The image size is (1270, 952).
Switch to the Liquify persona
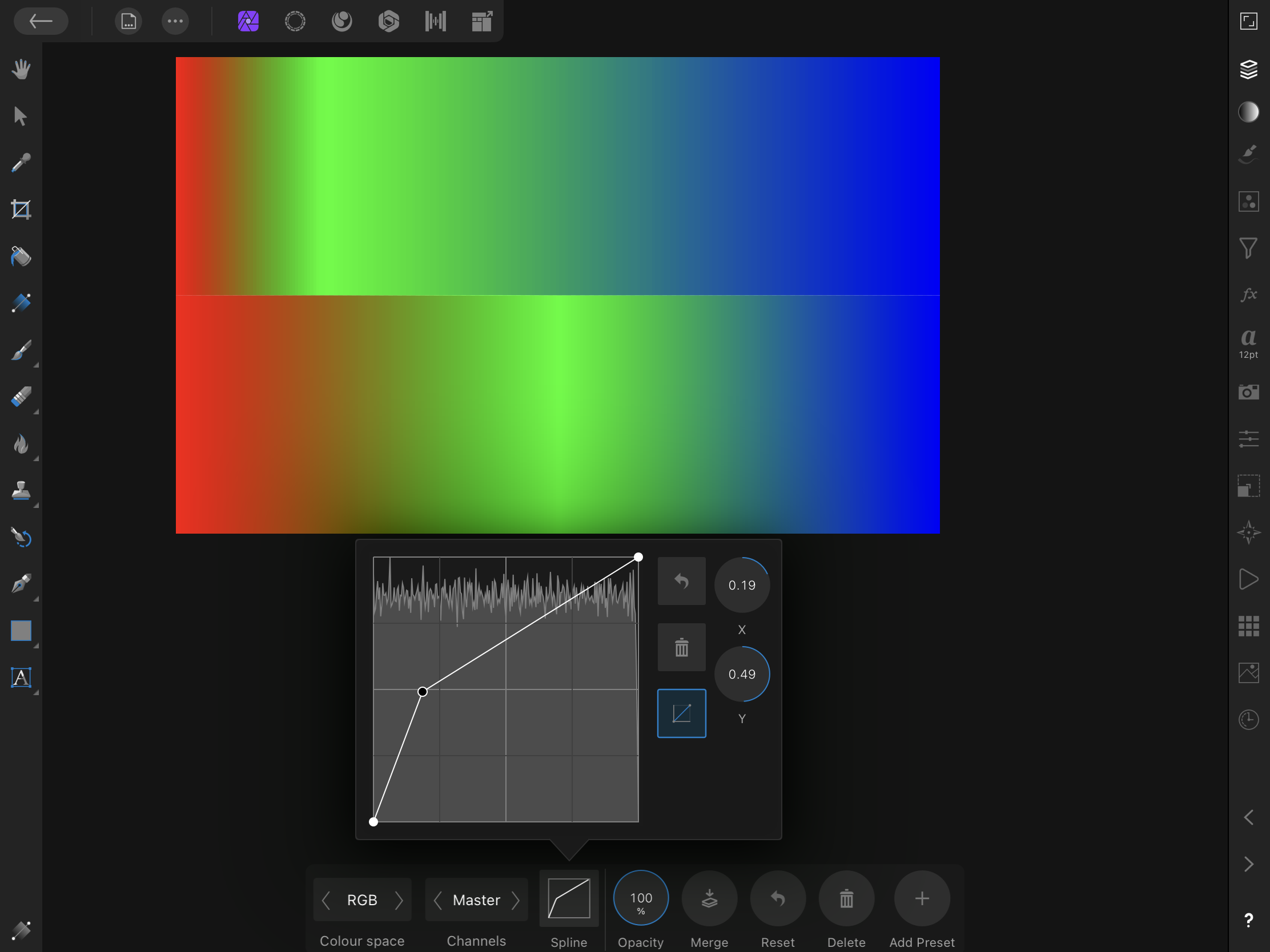(x=341, y=21)
